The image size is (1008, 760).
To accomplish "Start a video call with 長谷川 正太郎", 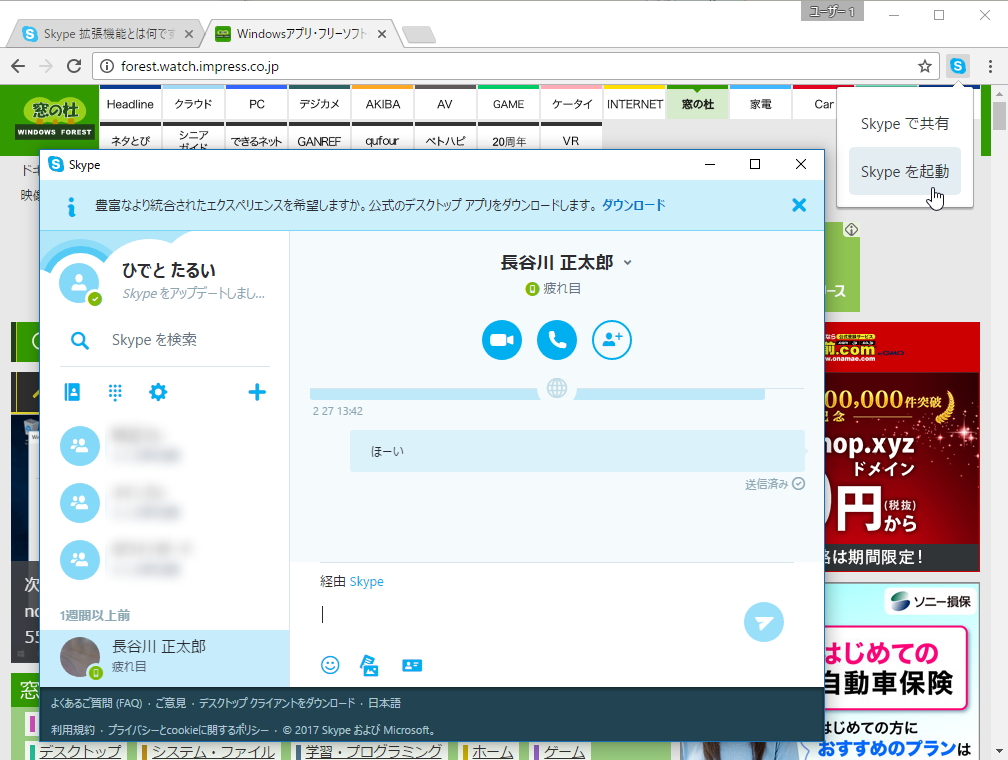I will [x=501, y=340].
